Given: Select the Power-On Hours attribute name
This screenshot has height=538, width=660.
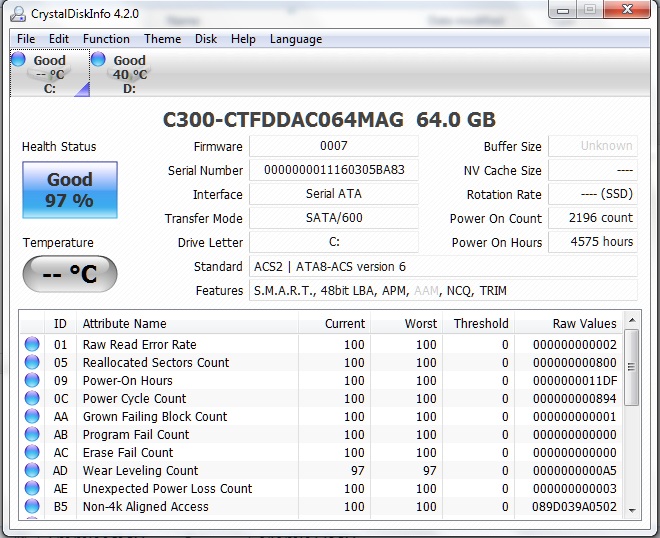Looking at the screenshot, I should point(128,381).
